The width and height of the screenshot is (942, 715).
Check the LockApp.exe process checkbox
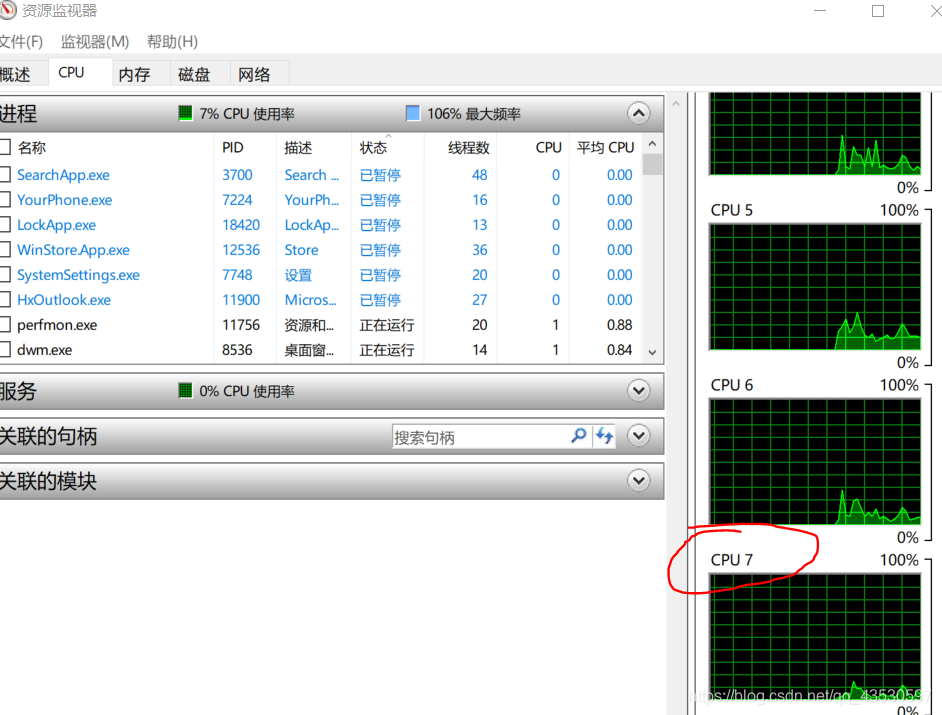pos(5,225)
